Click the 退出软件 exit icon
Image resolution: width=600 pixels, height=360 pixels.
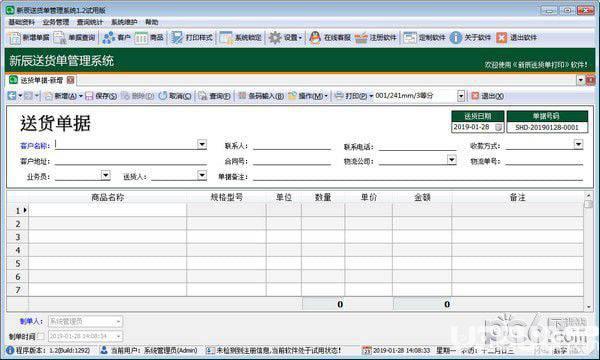(x=502, y=38)
